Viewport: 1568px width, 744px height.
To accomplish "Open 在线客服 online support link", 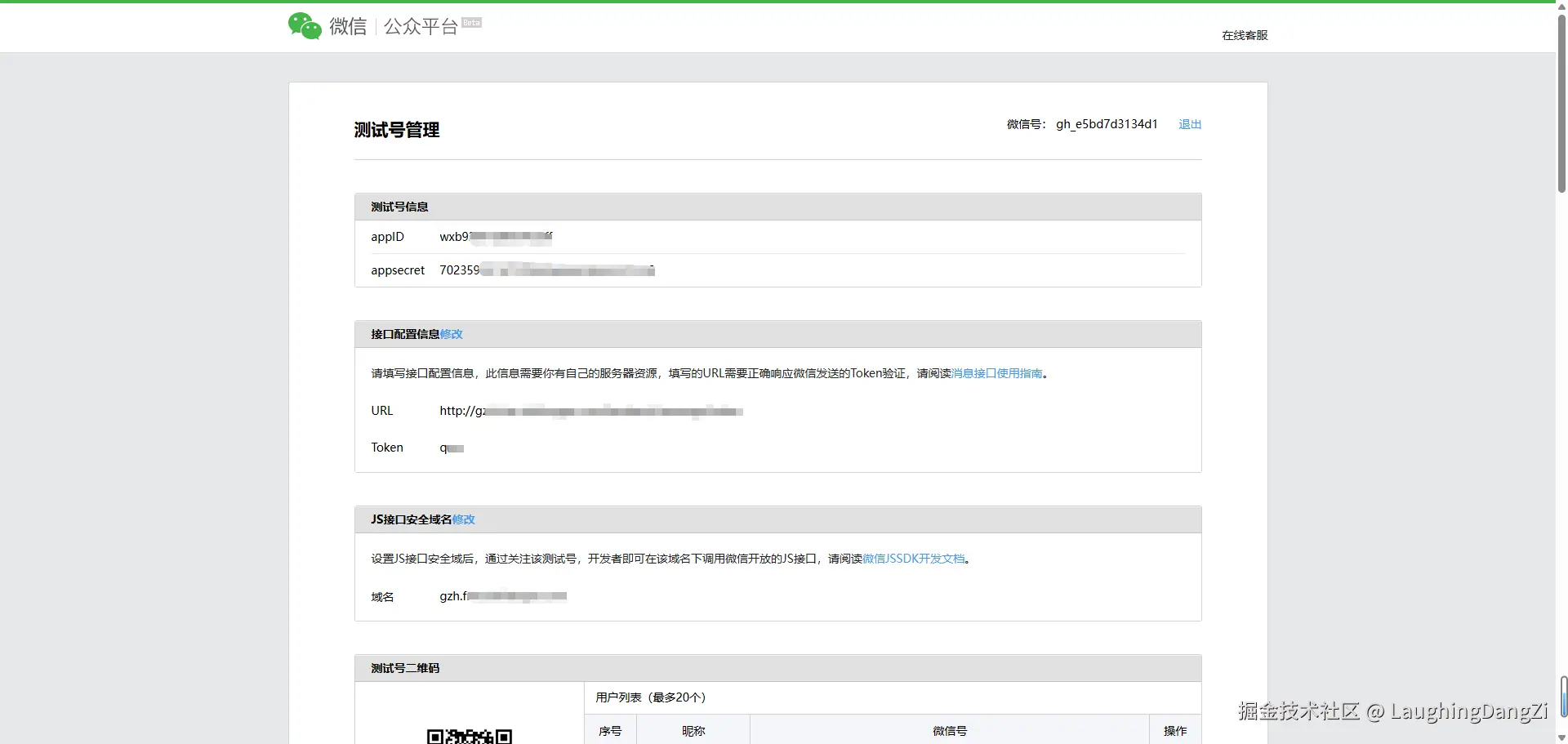I will [1245, 35].
